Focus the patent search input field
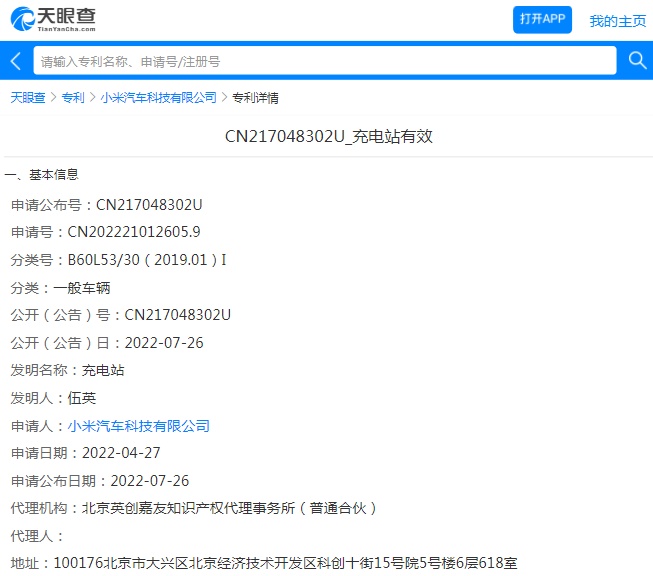Image resolution: width=653 pixels, height=576 pixels. click(x=325, y=61)
